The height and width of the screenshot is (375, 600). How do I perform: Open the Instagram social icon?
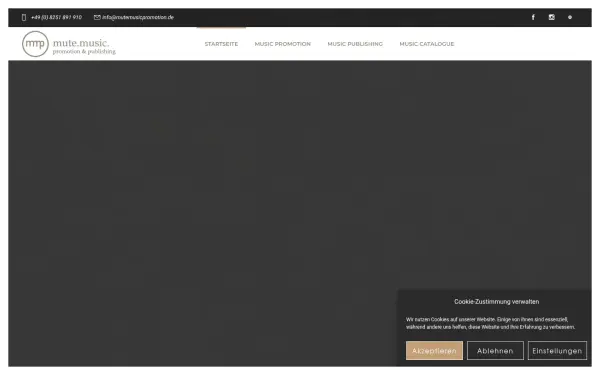coord(551,17)
